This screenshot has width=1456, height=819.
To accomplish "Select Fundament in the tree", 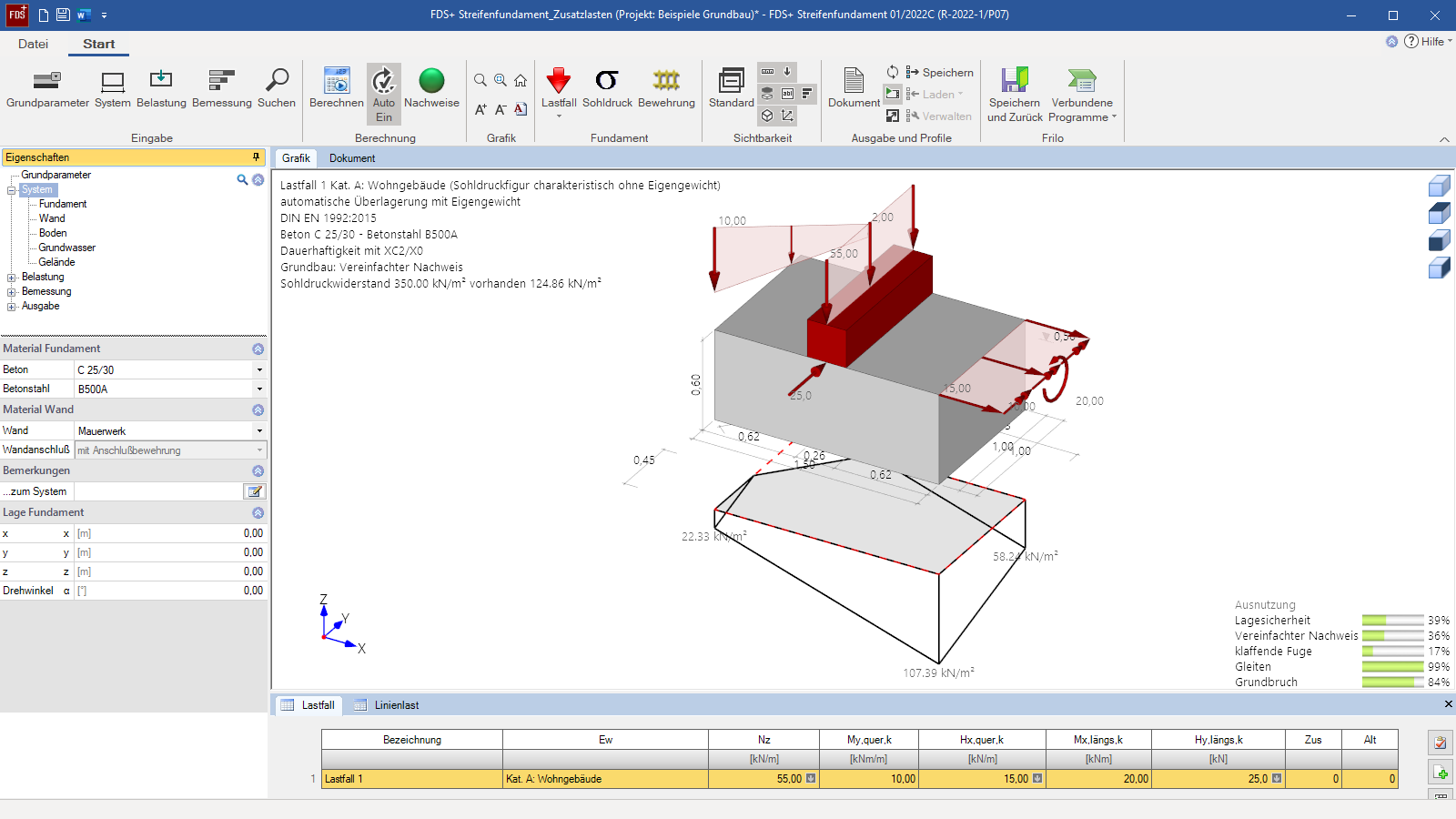I will coord(63,204).
